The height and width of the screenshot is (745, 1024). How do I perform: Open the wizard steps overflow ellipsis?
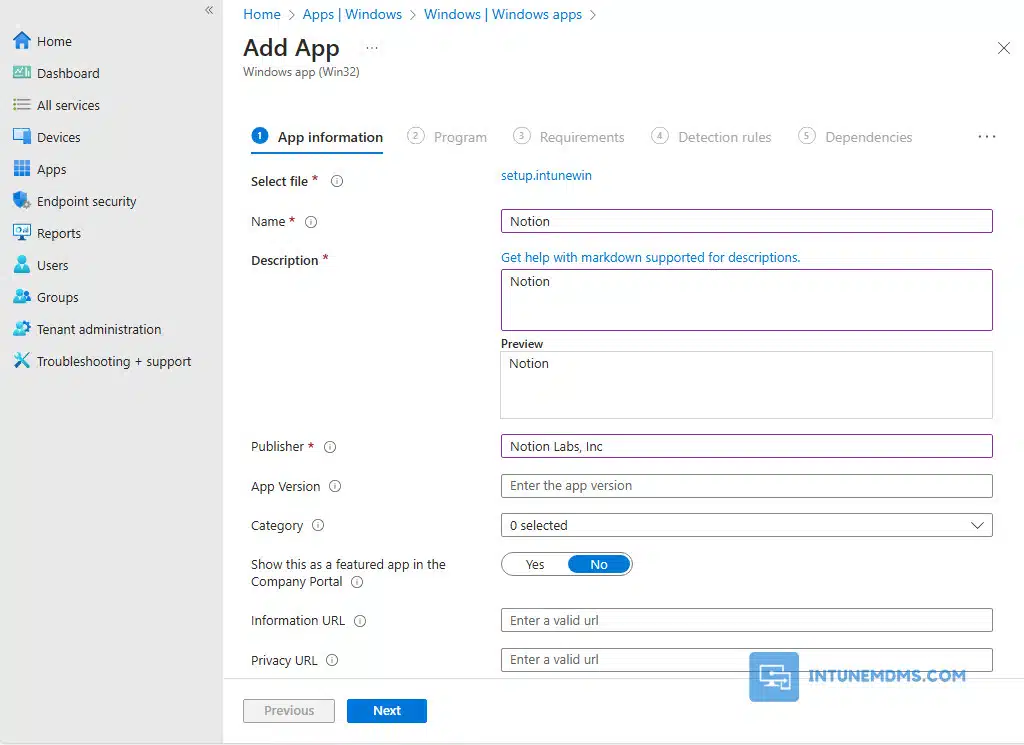tap(986, 137)
